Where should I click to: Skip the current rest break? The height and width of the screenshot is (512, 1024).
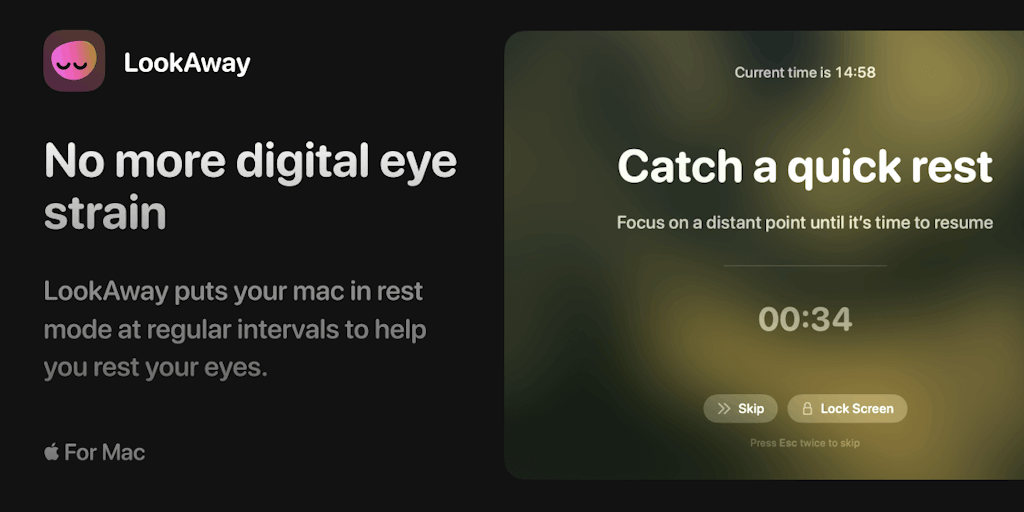coord(741,409)
